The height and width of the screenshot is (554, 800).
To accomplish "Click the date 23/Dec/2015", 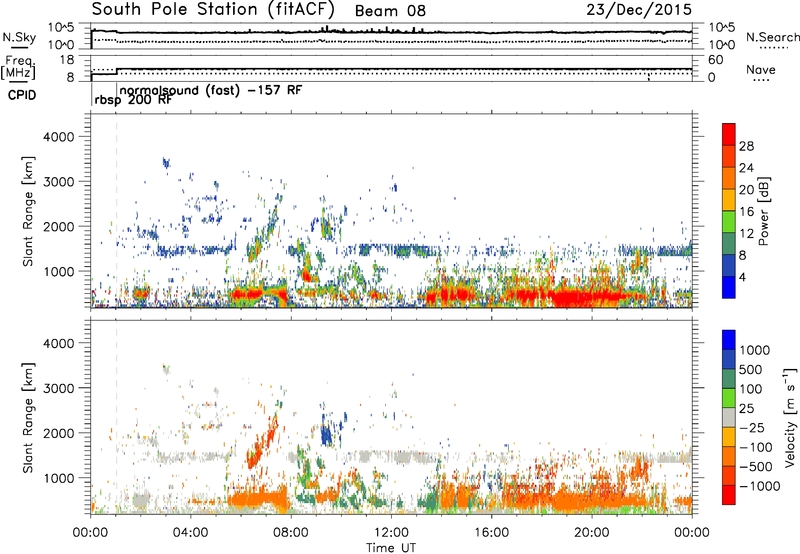I will [x=639, y=10].
